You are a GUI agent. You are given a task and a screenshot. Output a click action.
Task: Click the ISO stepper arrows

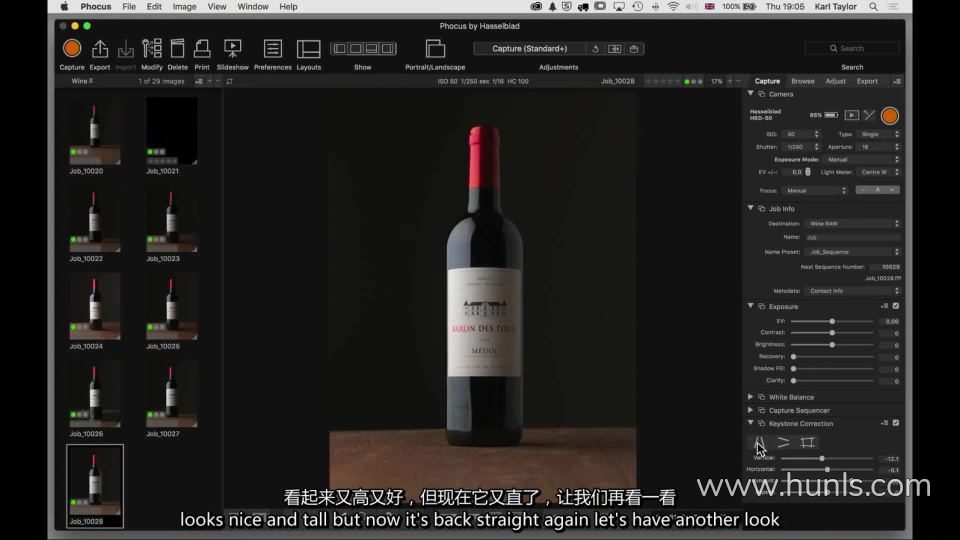[816, 134]
